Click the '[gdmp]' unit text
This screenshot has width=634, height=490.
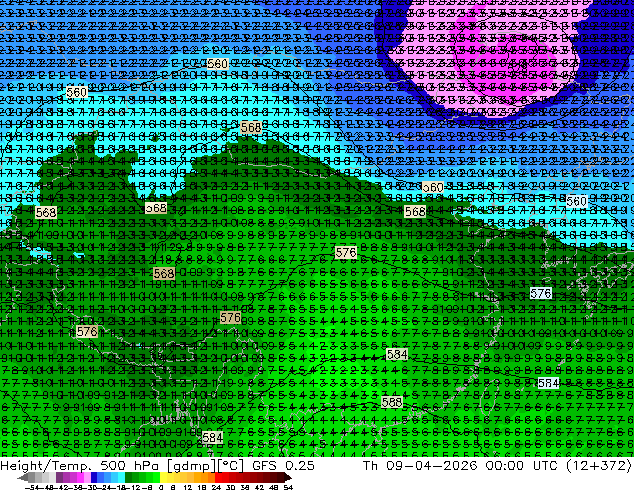[192, 466]
